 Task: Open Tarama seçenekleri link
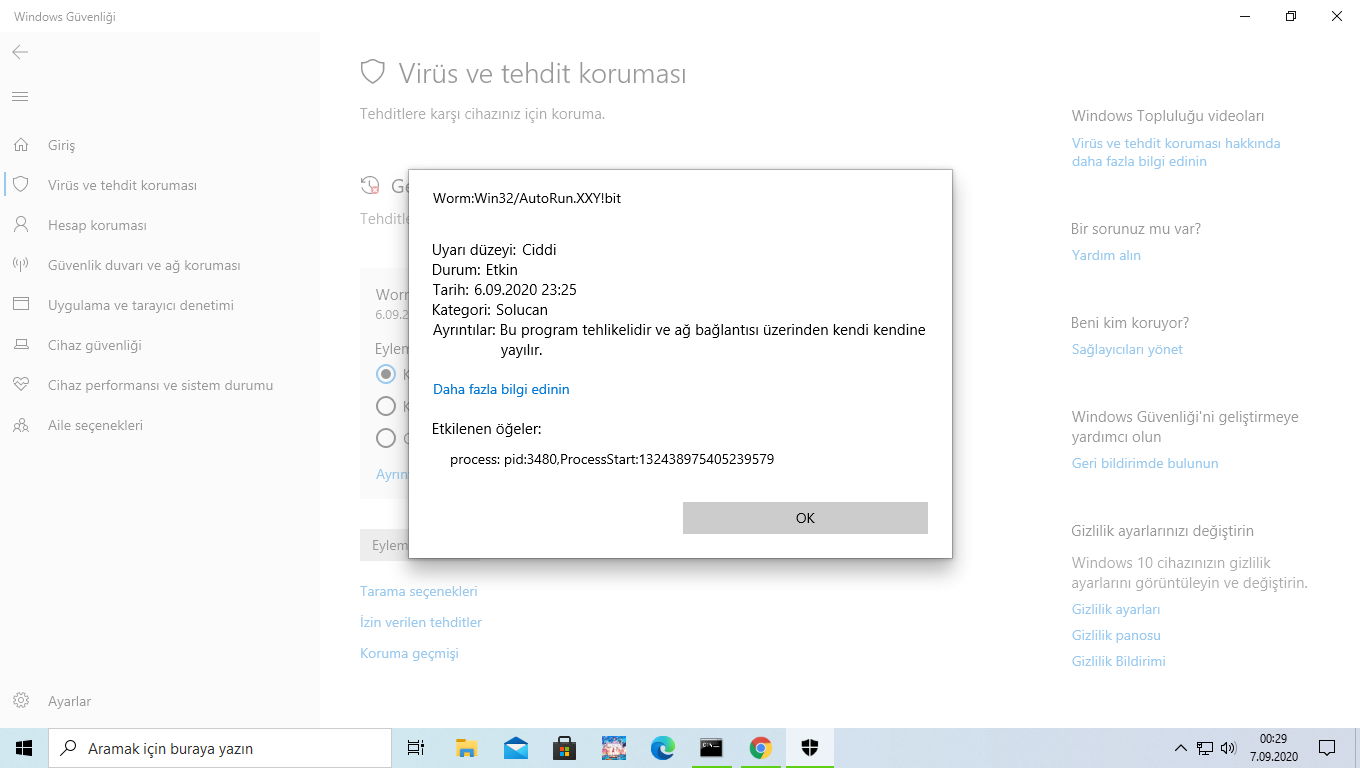point(419,591)
